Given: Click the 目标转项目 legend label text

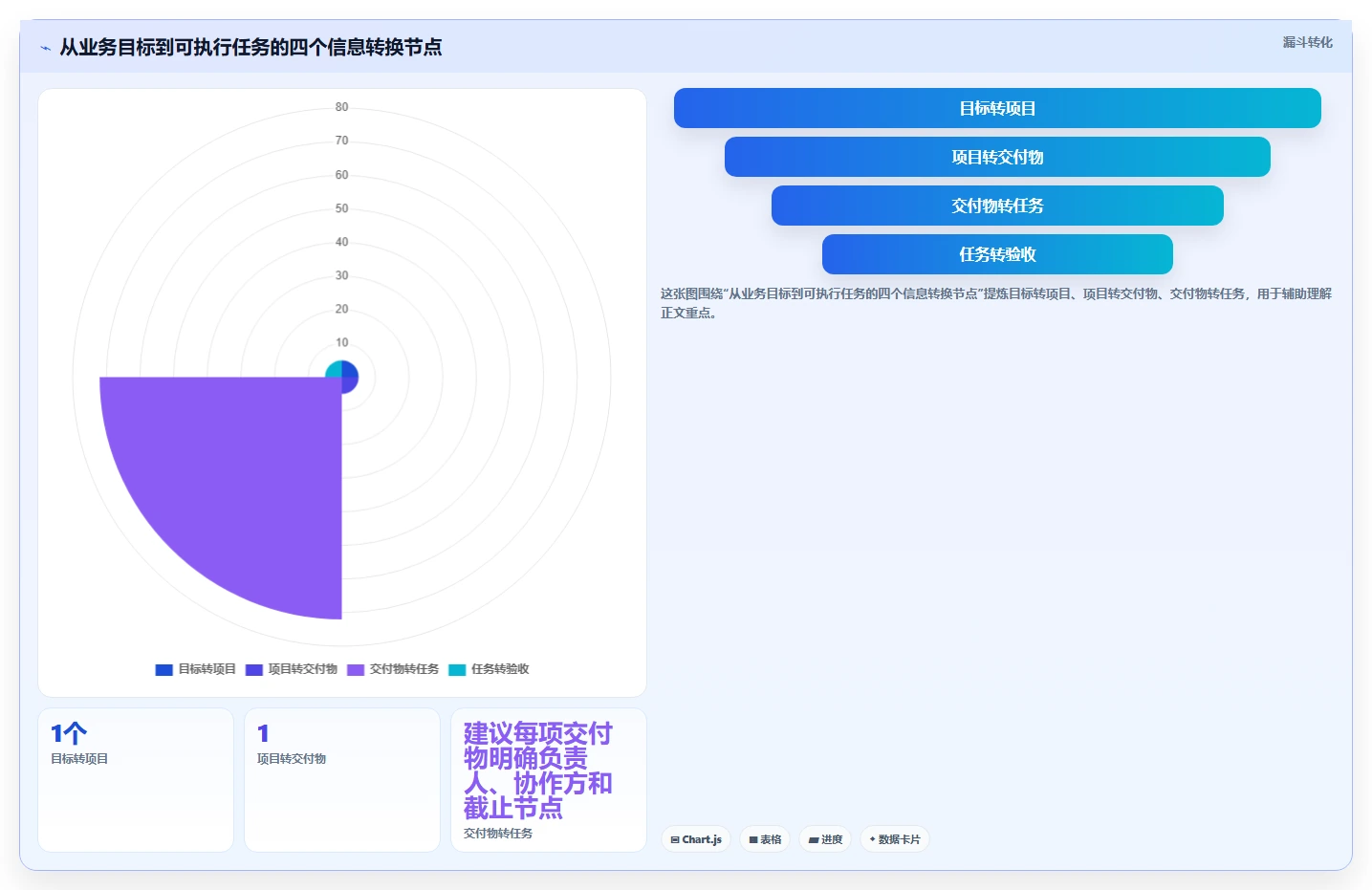Looking at the screenshot, I should [207, 669].
